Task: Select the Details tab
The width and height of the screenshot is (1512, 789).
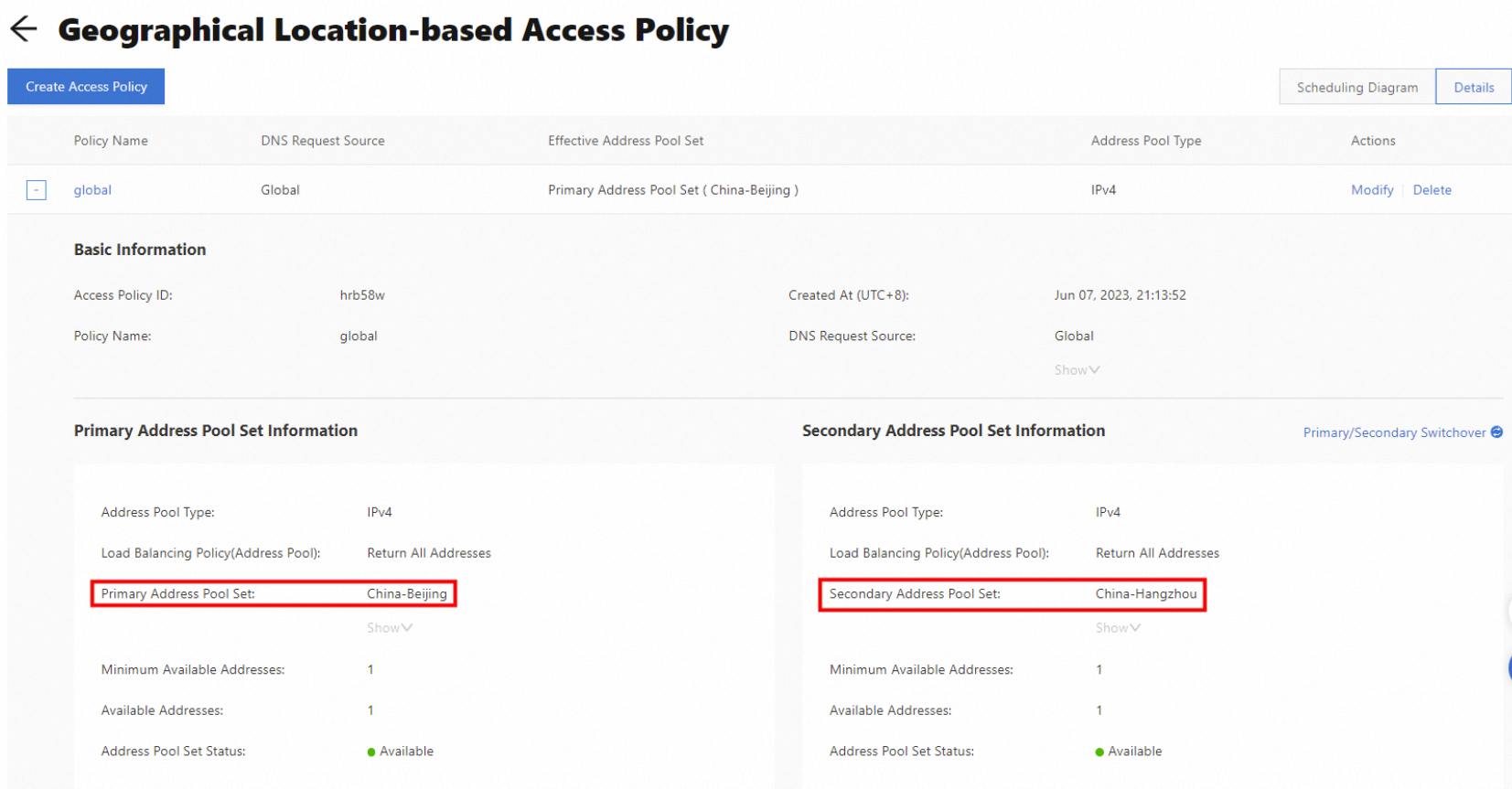Action: [1474, 88]
